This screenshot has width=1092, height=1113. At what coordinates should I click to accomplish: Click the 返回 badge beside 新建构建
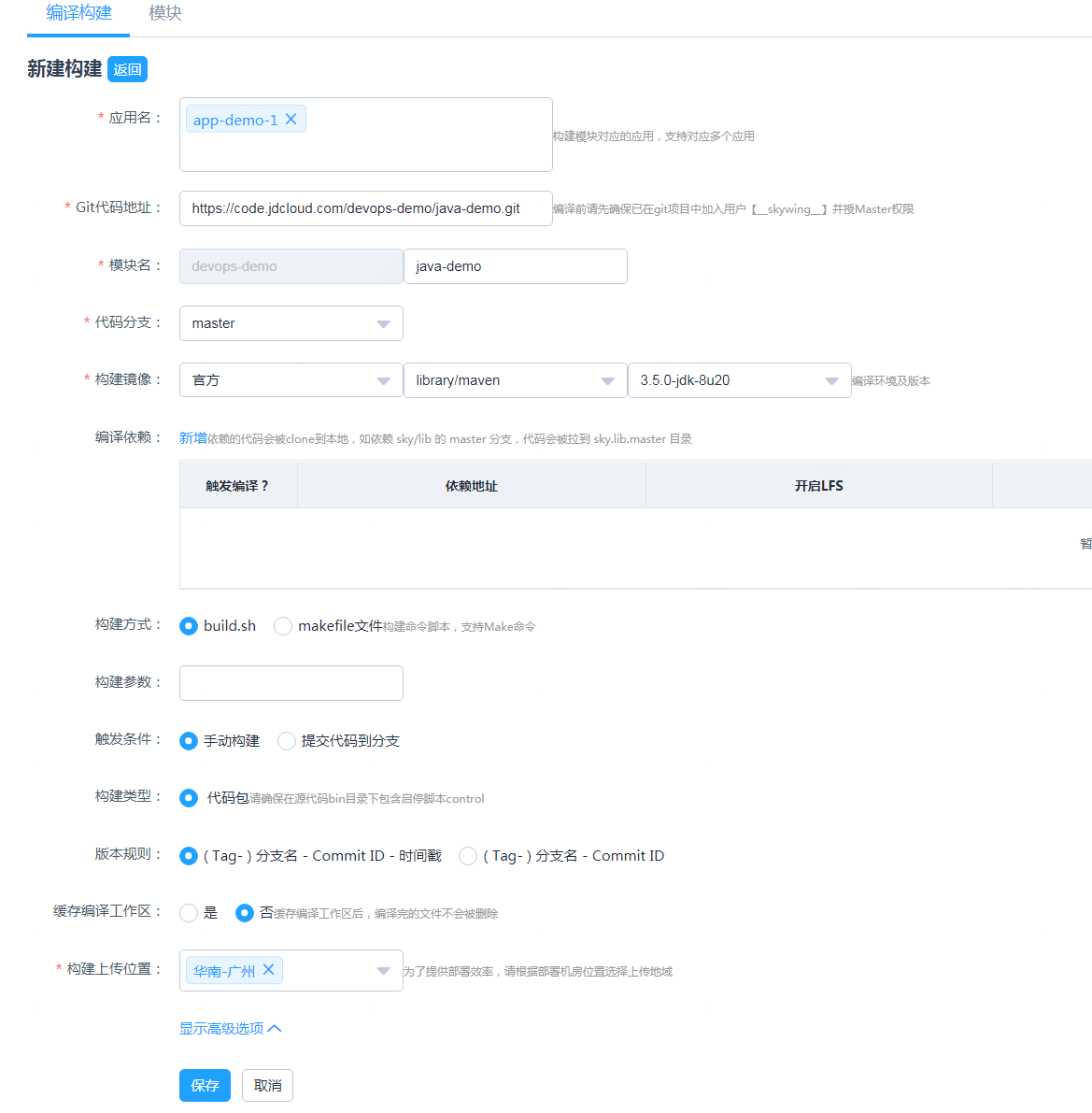coord(127,69)
